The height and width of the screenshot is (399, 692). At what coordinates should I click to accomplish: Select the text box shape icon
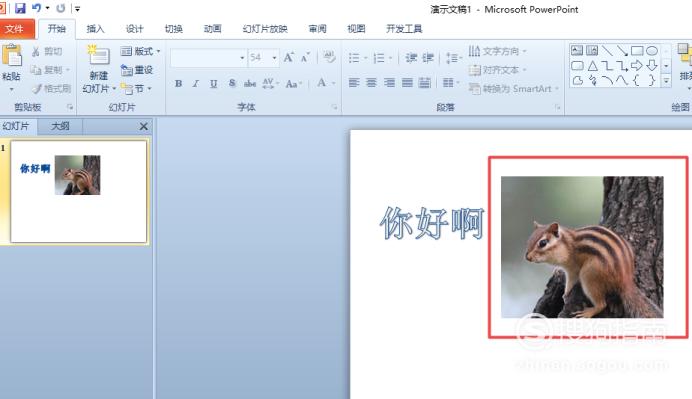[577, 50]
